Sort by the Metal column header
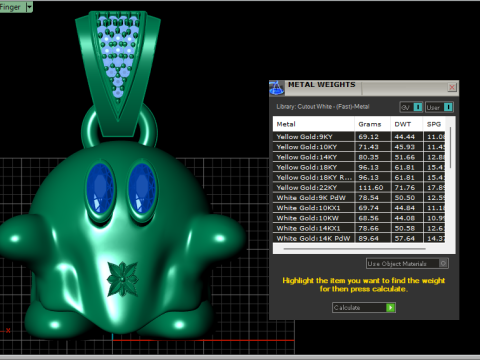The width and height of the screenshot is (480, 360). tap(314, 124)
